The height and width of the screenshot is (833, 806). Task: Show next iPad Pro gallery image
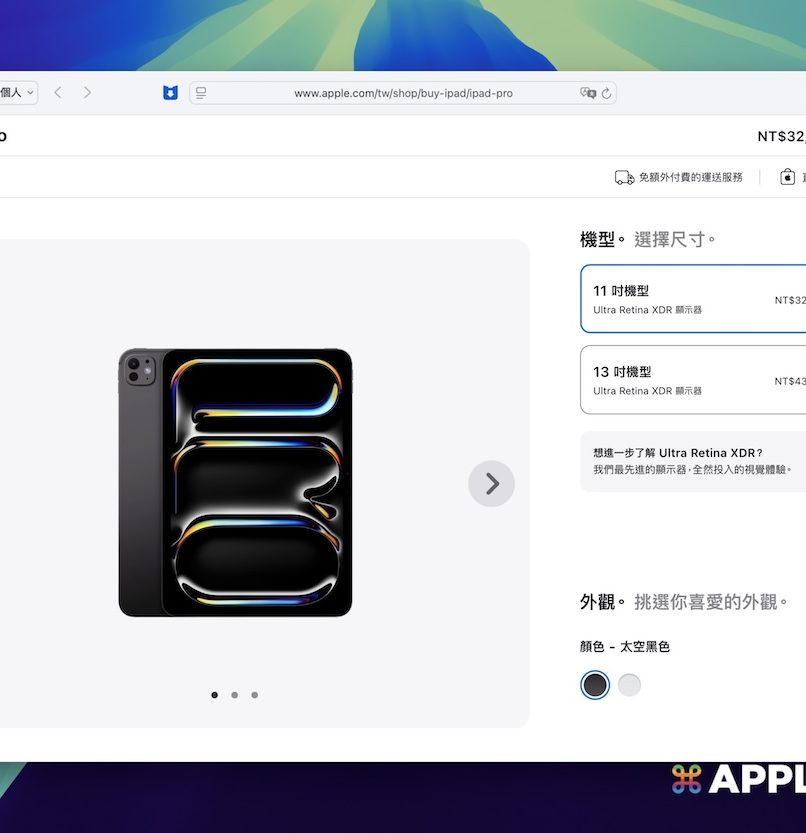(491, 484)
